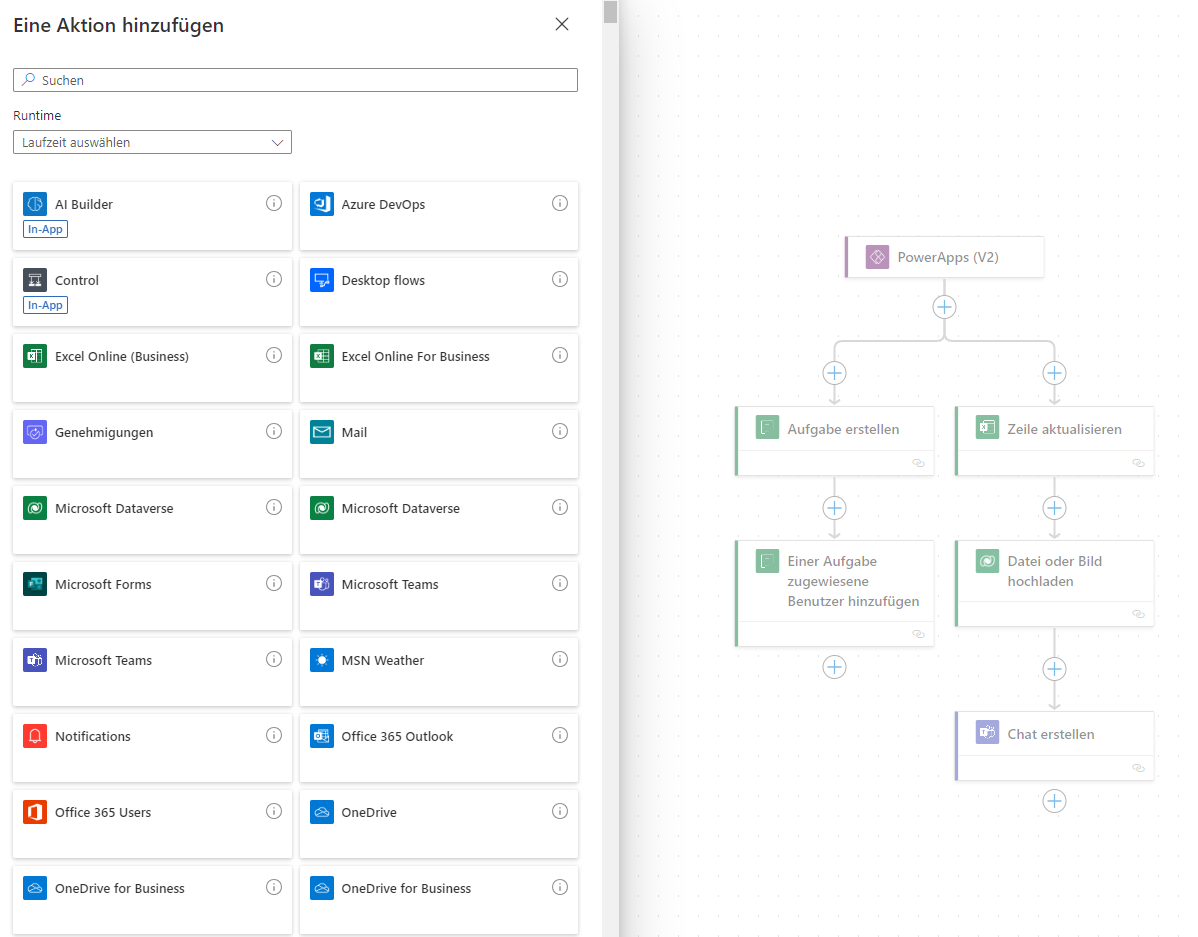Screen dimensions: 1198x937
Task: Show info for Office 365 Users
Action: click(274, 811)
